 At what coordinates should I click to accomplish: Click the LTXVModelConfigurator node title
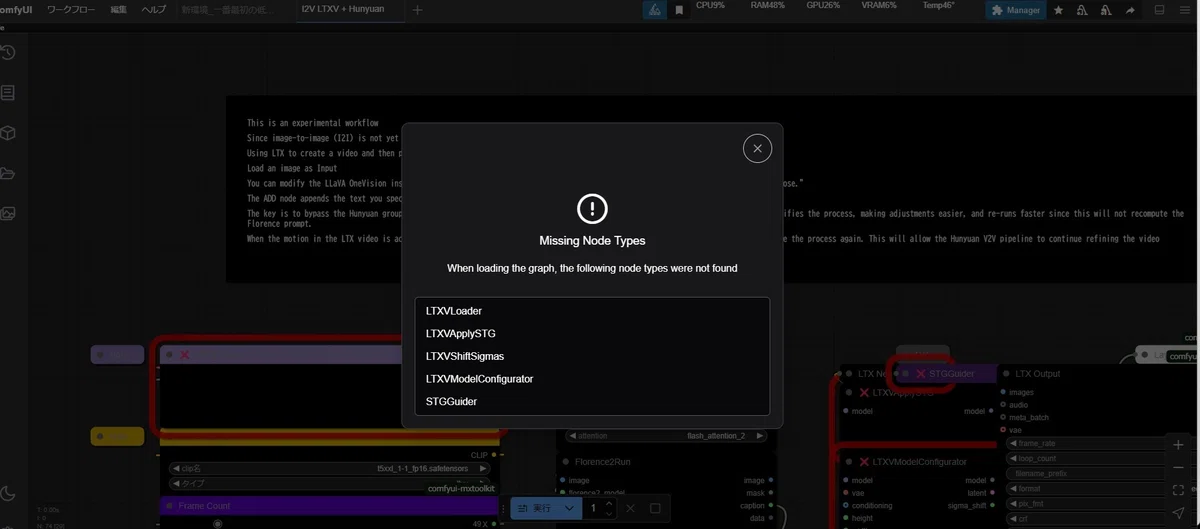pyautogui.click(x=919, y=462)
